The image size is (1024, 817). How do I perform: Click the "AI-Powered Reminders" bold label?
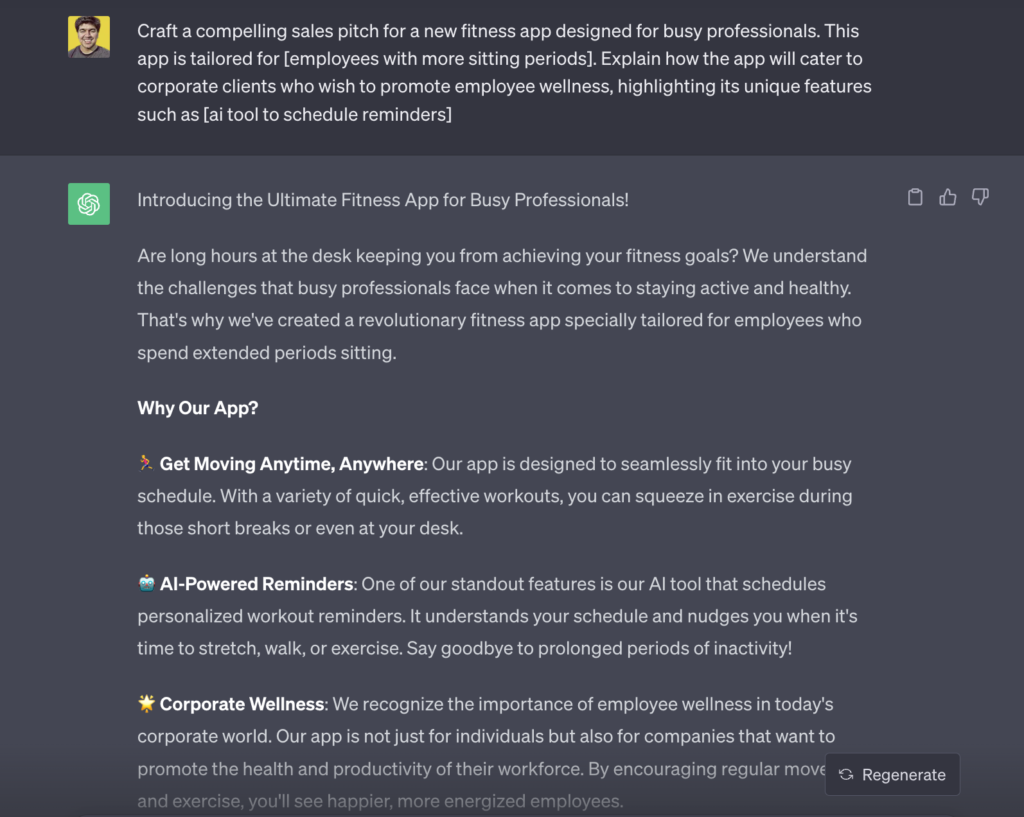pyautogui.click(x=257, y=584)
